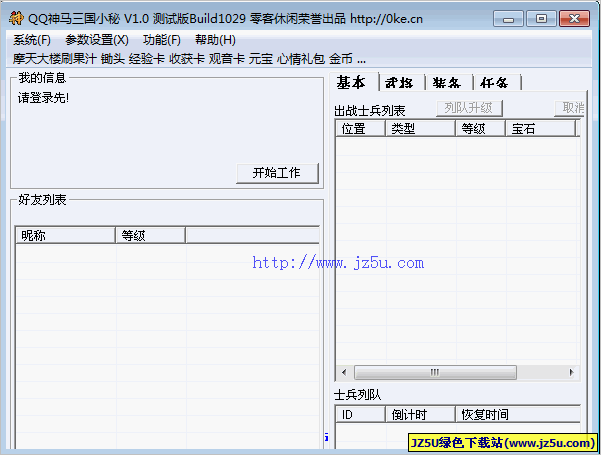Maximize the QQ神马三国小秘 window
The height and width of the screenshot is (455, 601).
click(x=541, y=19)
